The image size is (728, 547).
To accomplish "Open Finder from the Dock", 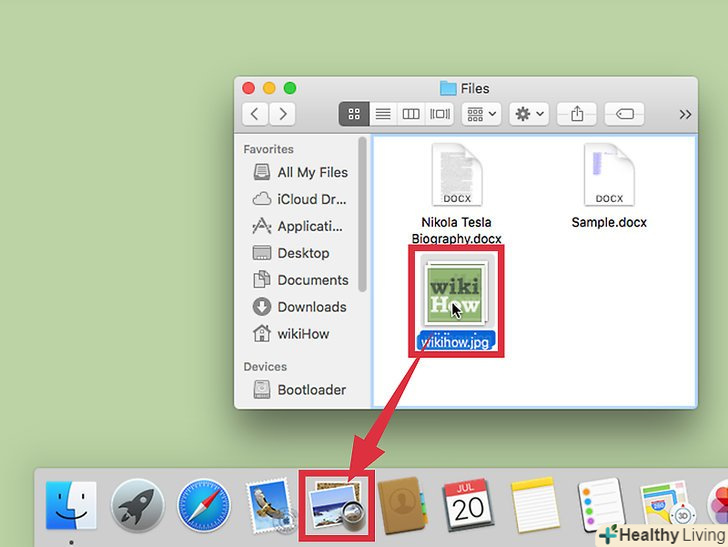I will [71, 505].
